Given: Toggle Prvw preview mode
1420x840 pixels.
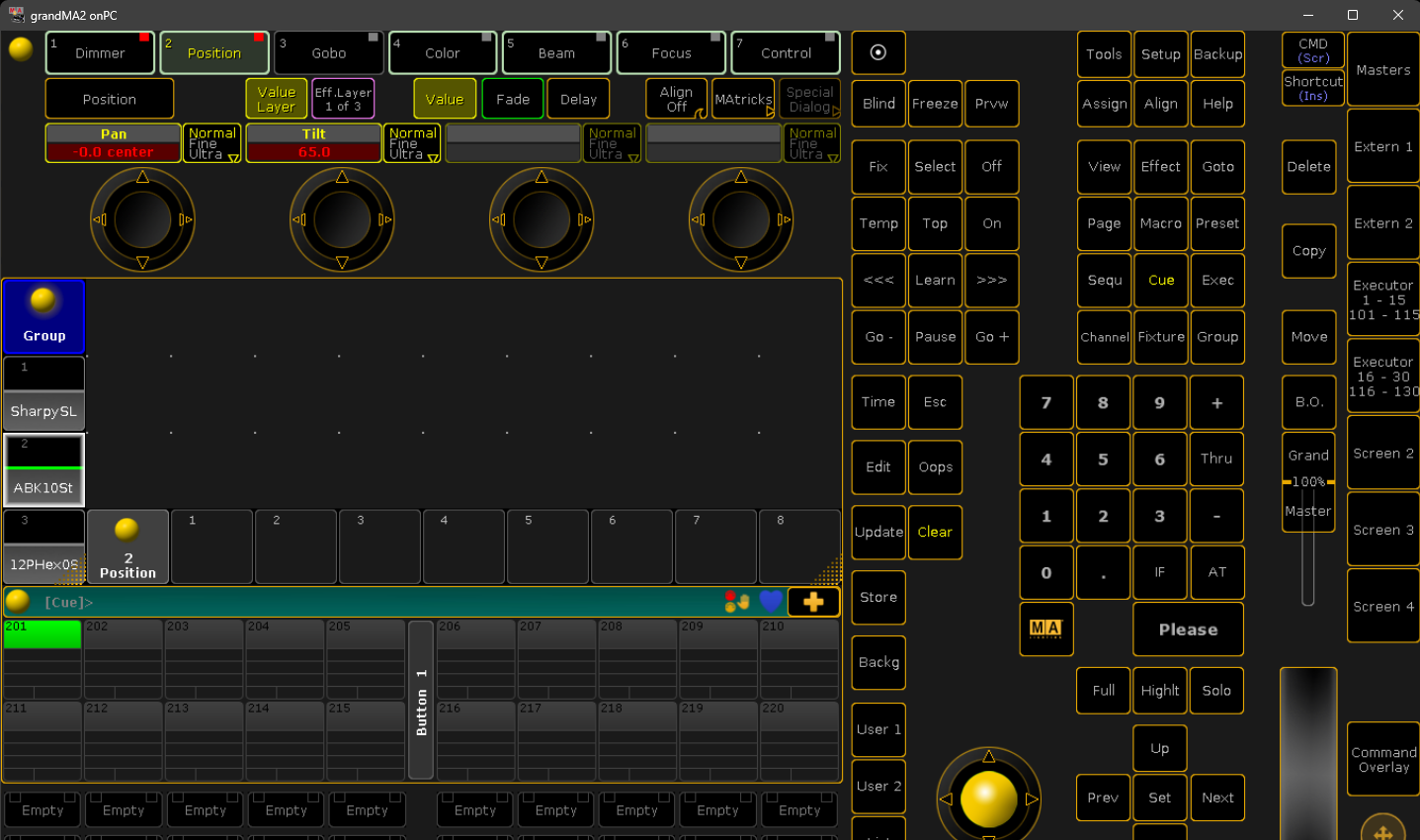Looking at the screenshot, I should [991, 103].
